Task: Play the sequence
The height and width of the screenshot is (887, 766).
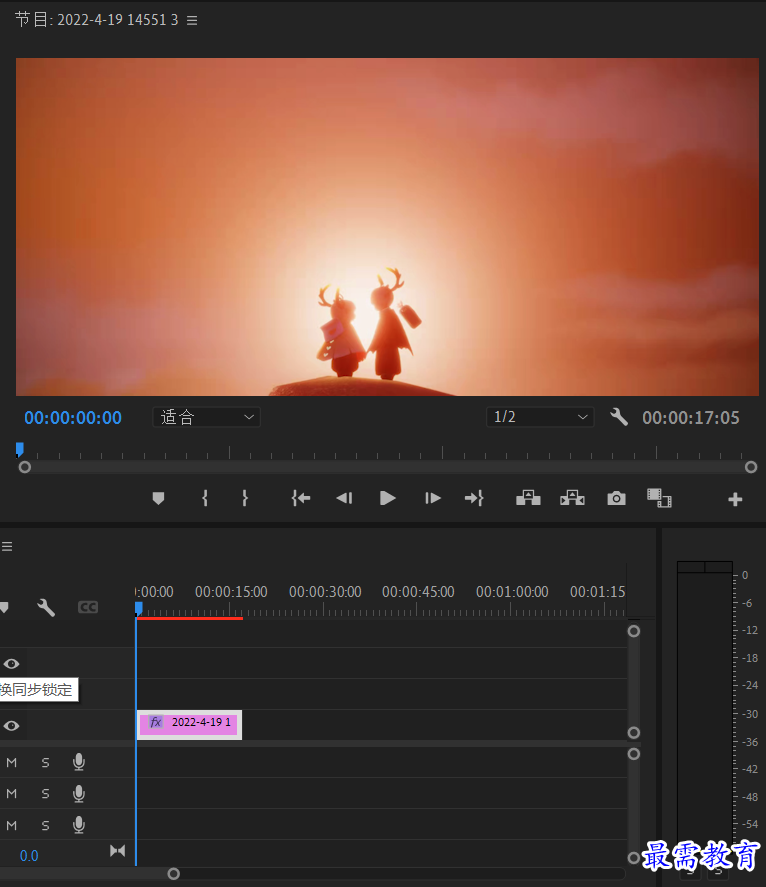Action: (x=388, y=498)
